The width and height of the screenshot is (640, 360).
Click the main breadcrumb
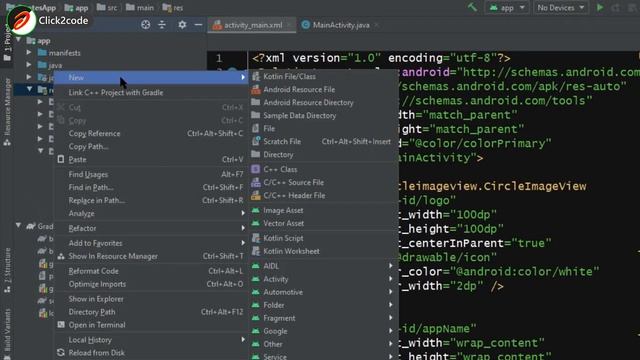[x=140, y=7]
